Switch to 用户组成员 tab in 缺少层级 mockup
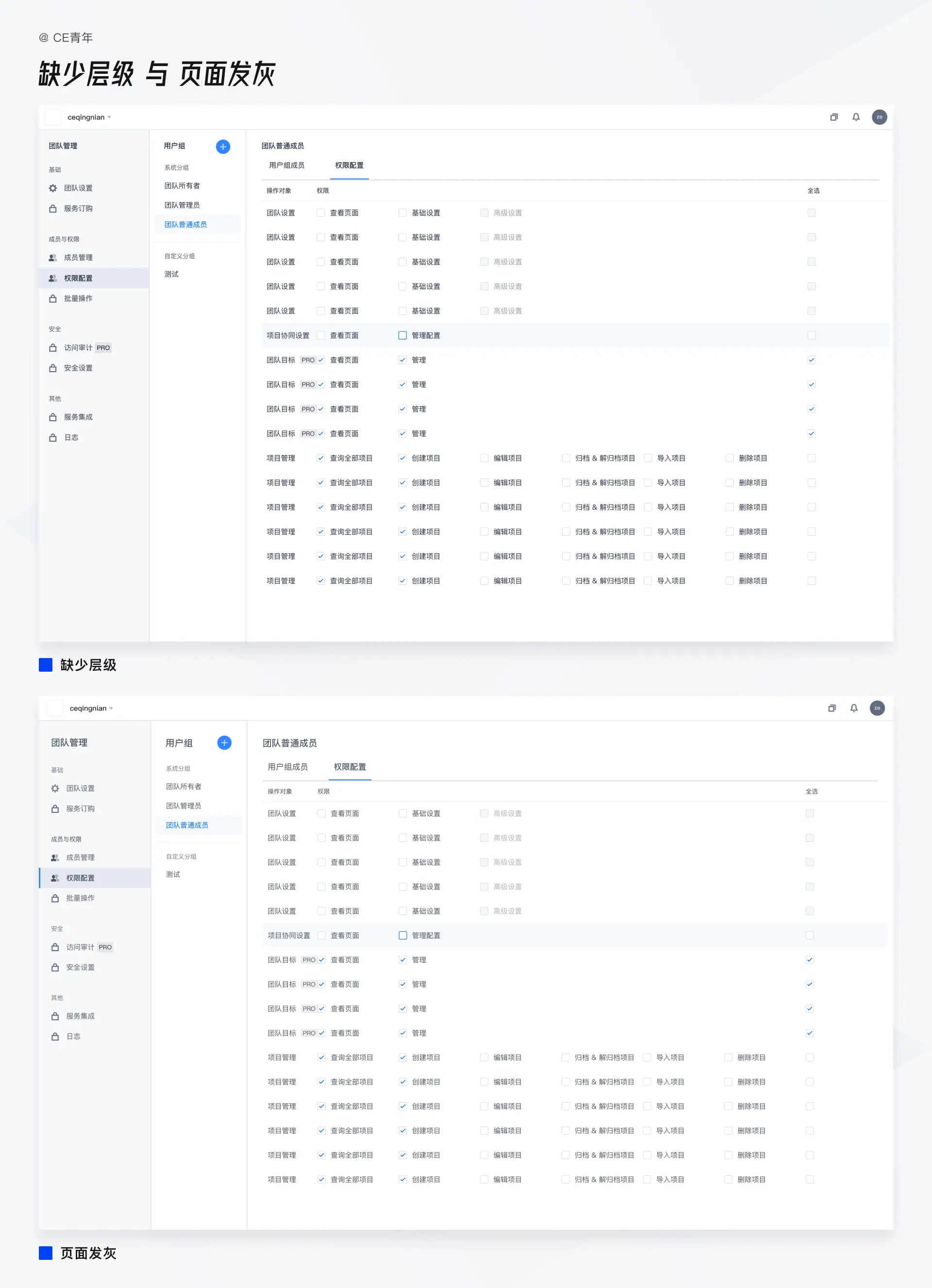932x1288 pixels. pos(287,165)
